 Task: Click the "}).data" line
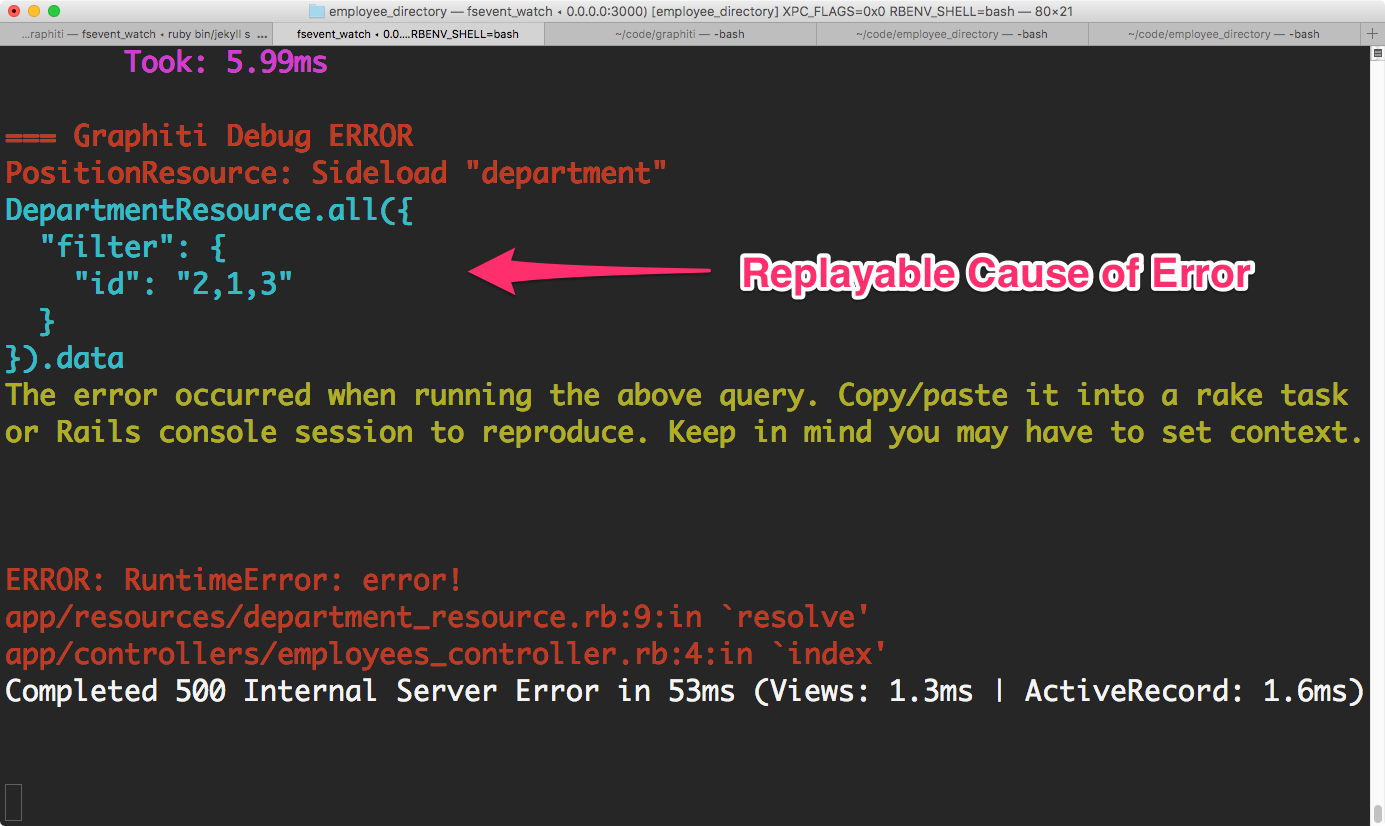click(64, 358)
